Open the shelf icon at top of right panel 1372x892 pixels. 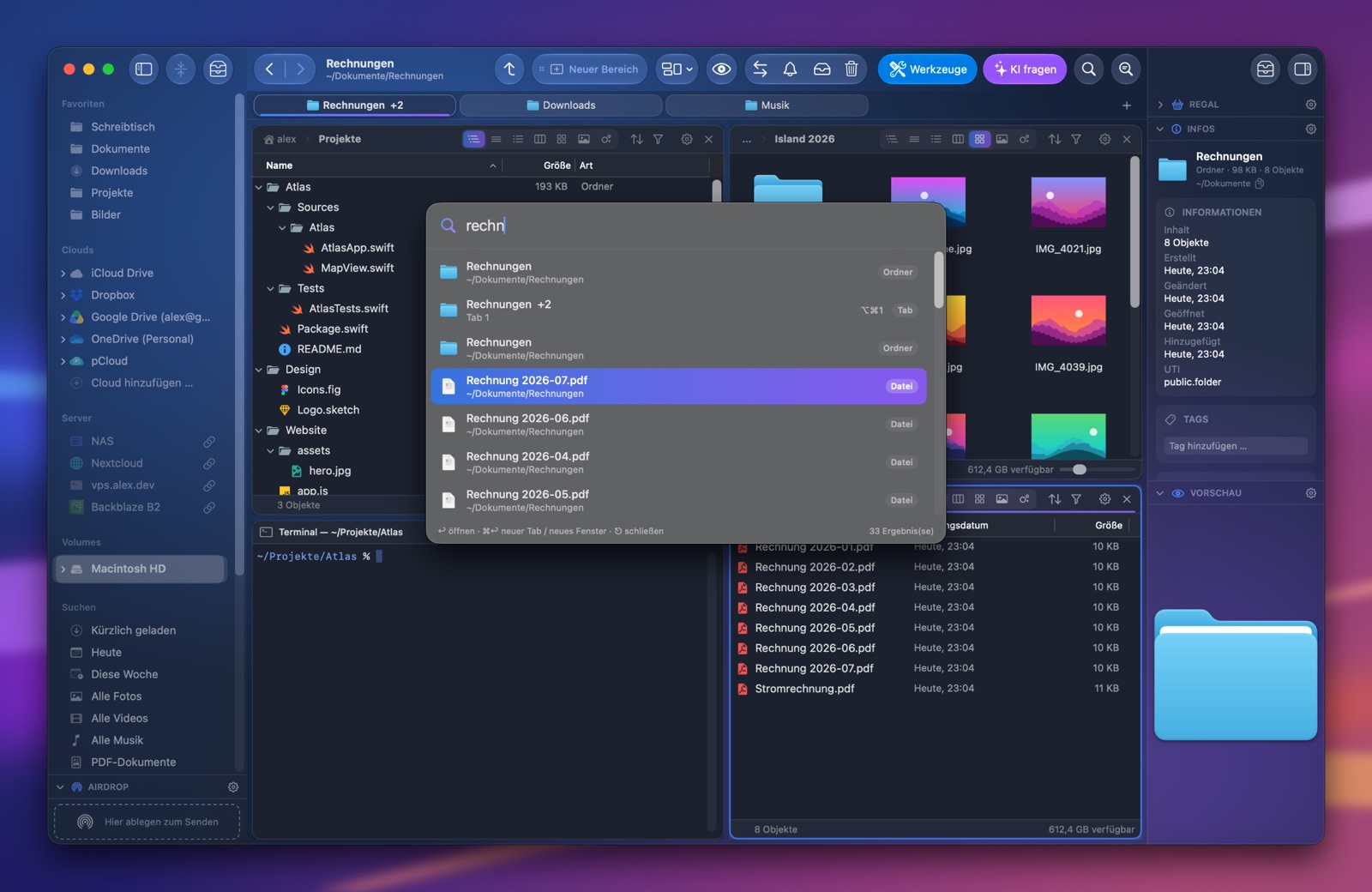pos(1265,69)
